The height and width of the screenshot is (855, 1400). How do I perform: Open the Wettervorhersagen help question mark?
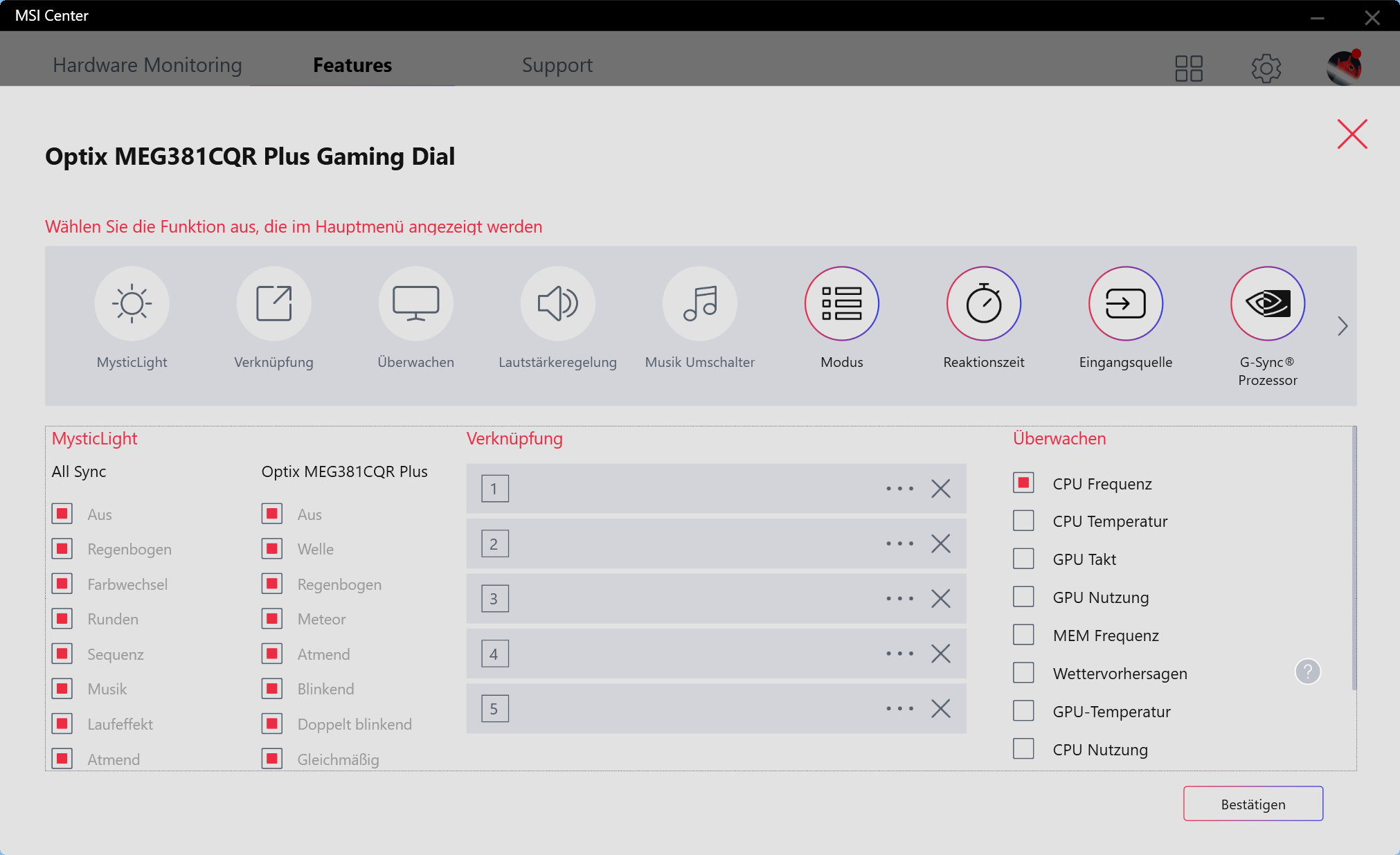[x=1307, y=672]
